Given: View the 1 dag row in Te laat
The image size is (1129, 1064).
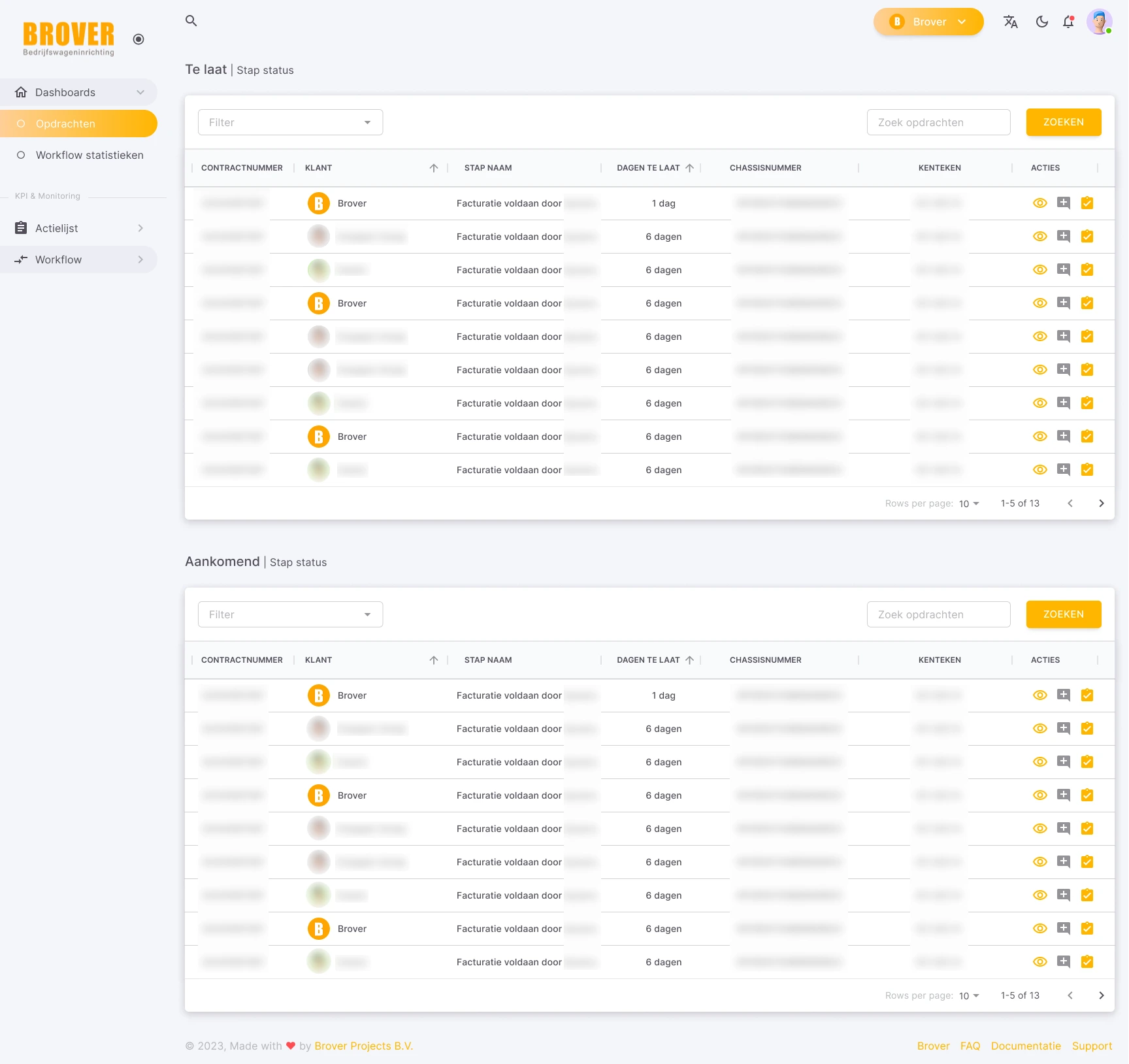Looking at the screenshot, I should click(x=1040, y=203).
